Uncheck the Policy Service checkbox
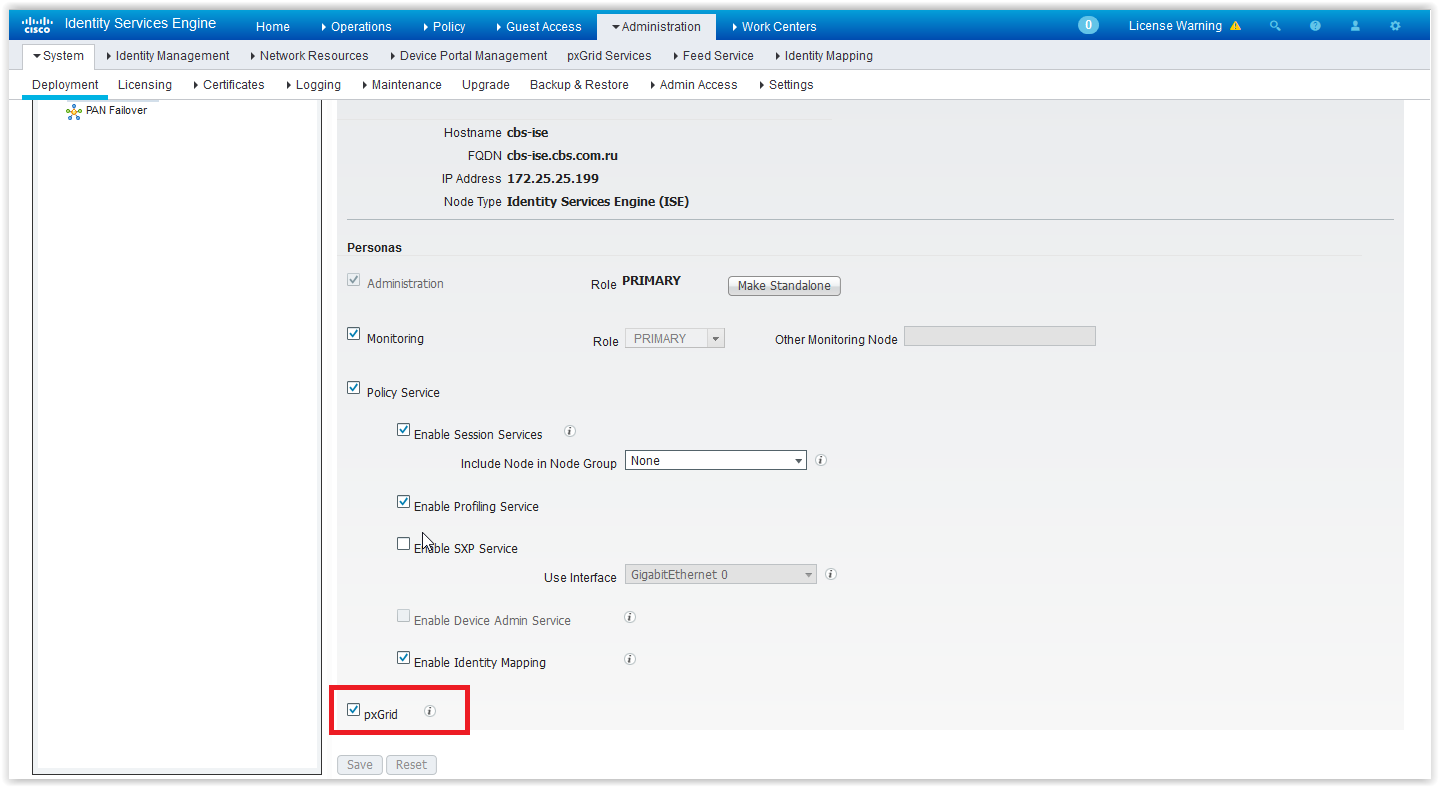This screenshot has height=787, width=1439. pyautogui.click(x=353, y=388)
